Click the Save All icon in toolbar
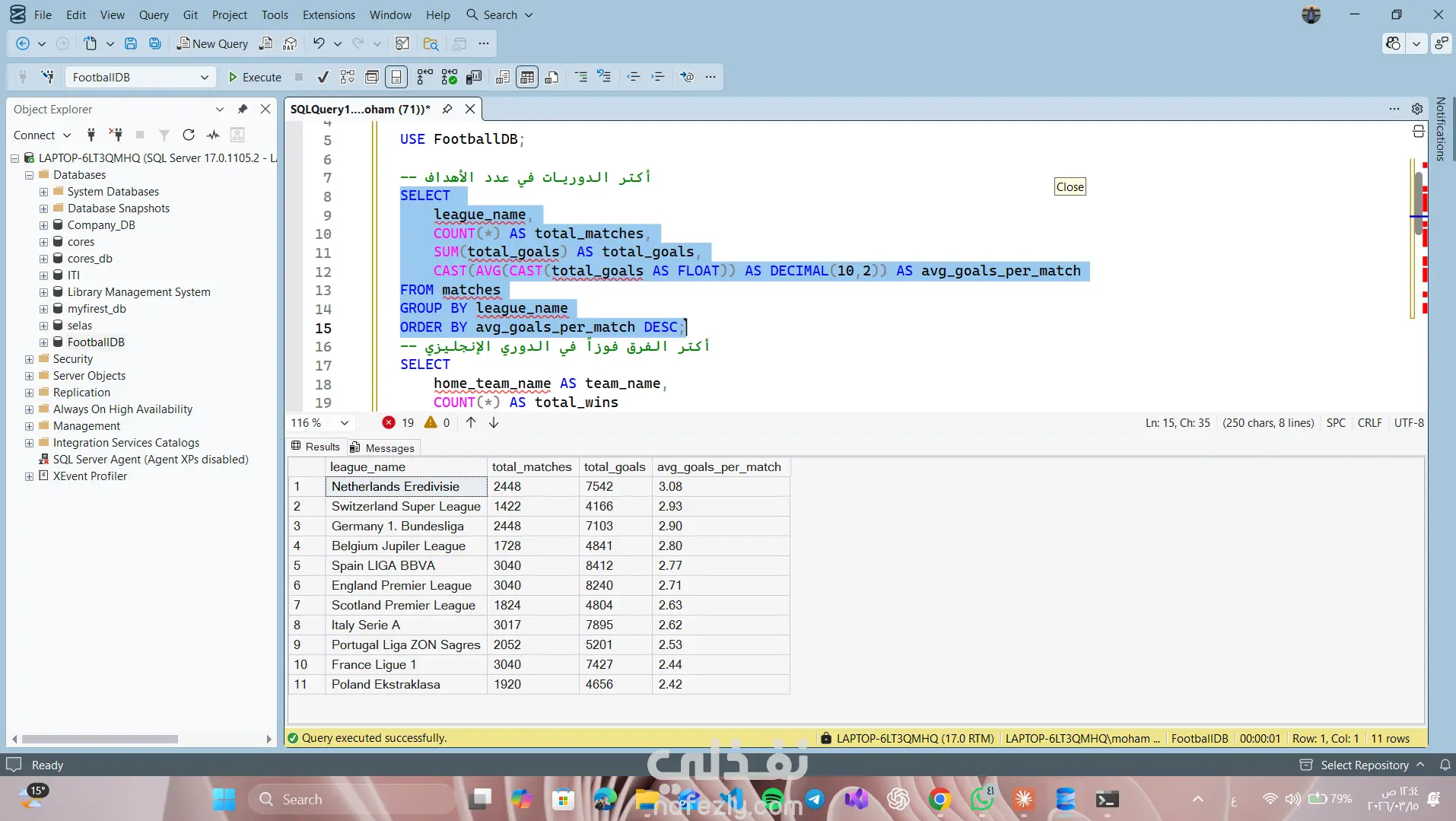The image size is (1456, 821). [155, 43]
